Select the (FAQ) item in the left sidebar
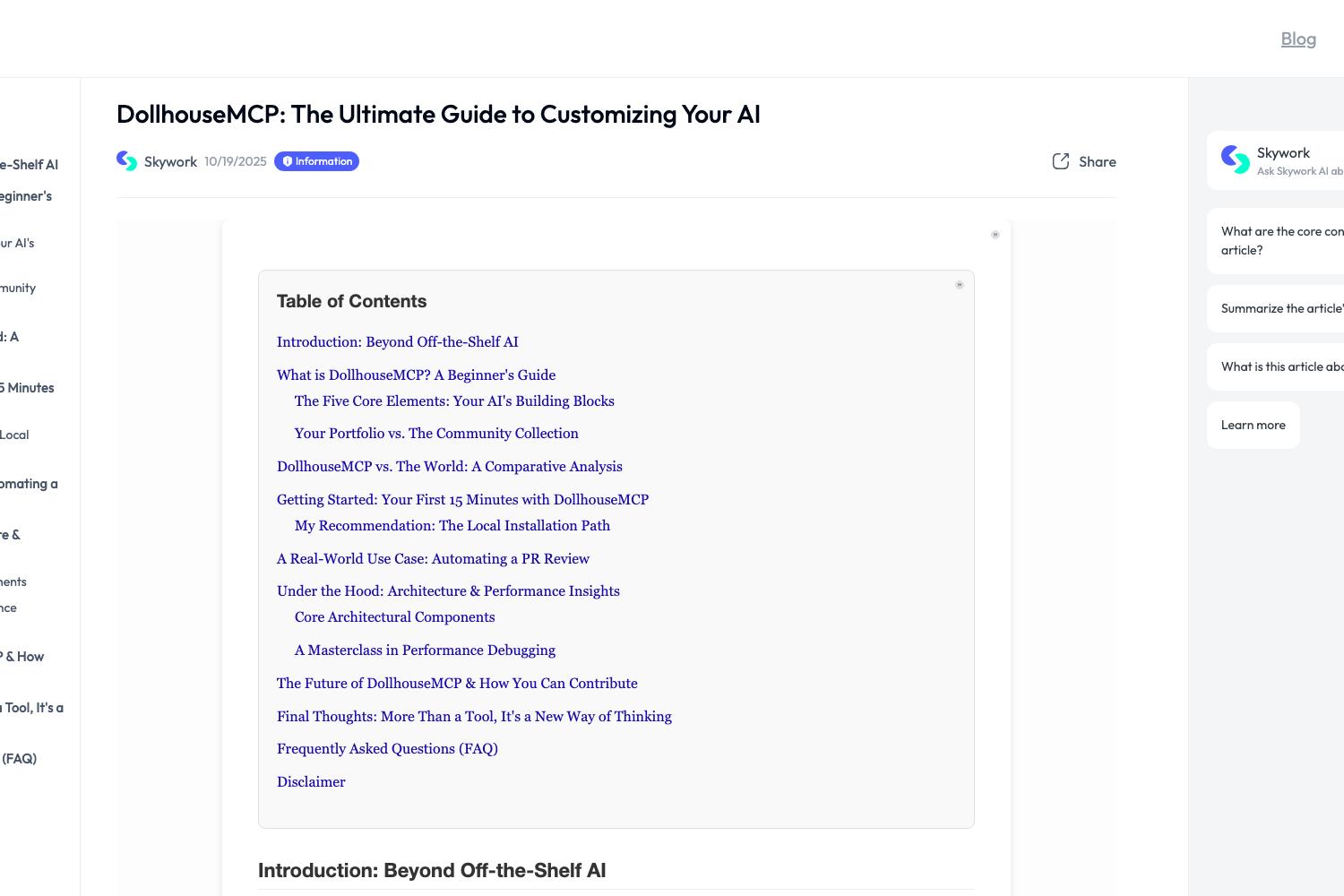The image size is (1344, 896). coord(19,759)
